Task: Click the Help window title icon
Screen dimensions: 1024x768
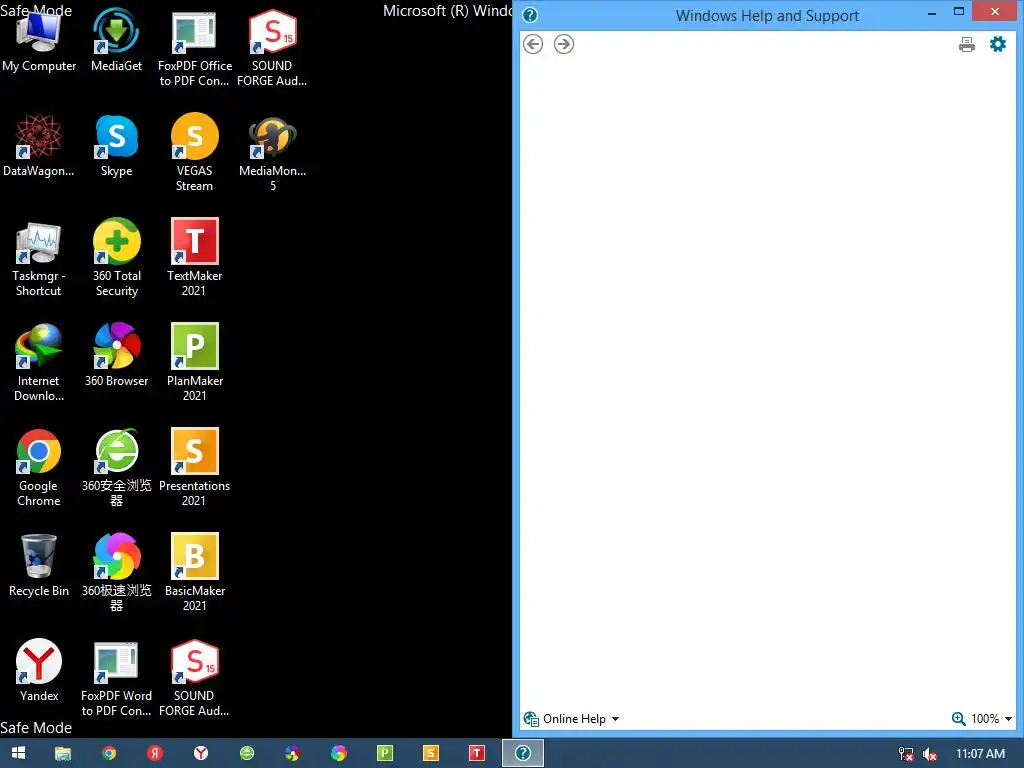Action: coord(530,15)
